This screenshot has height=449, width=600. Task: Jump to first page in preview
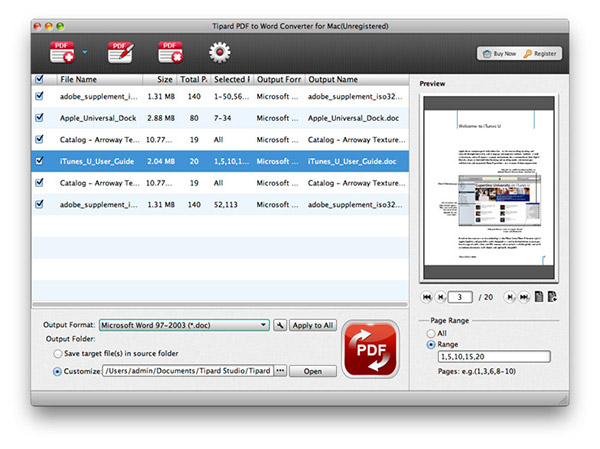pyautogui.click(x=427, y=297)
